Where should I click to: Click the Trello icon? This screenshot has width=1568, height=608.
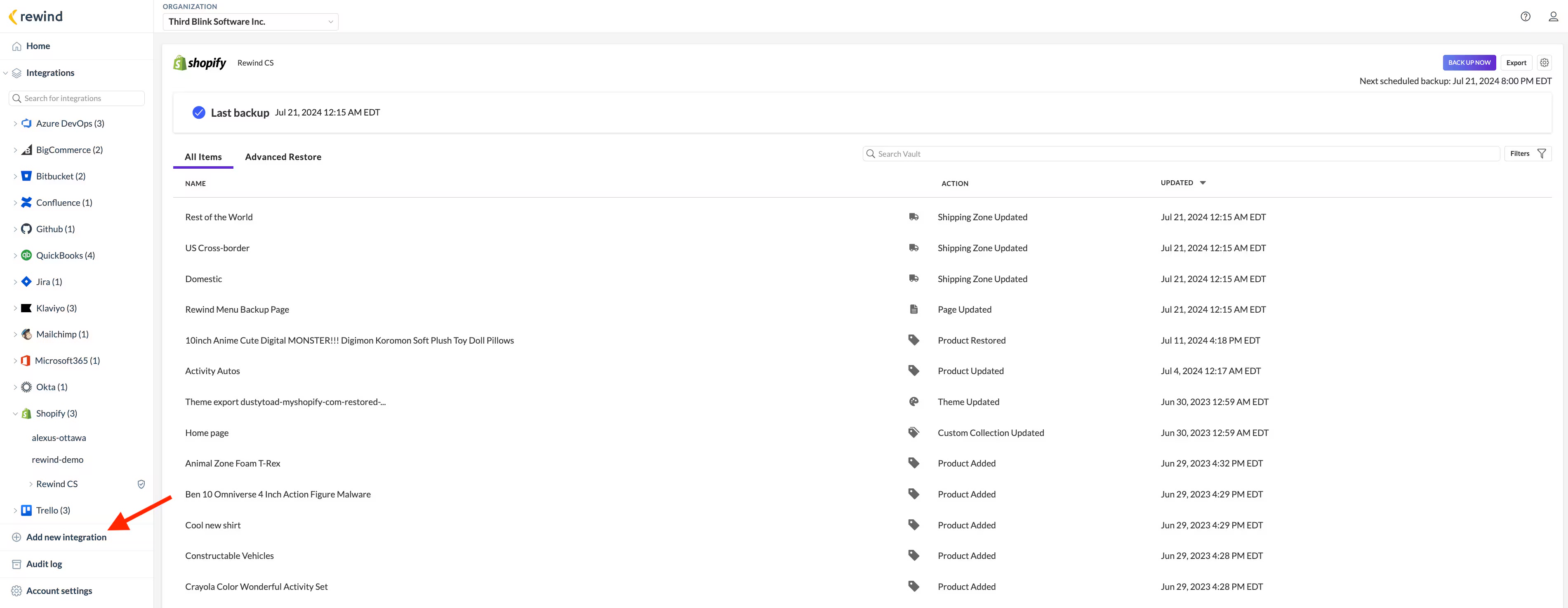(x=26, y=511)
